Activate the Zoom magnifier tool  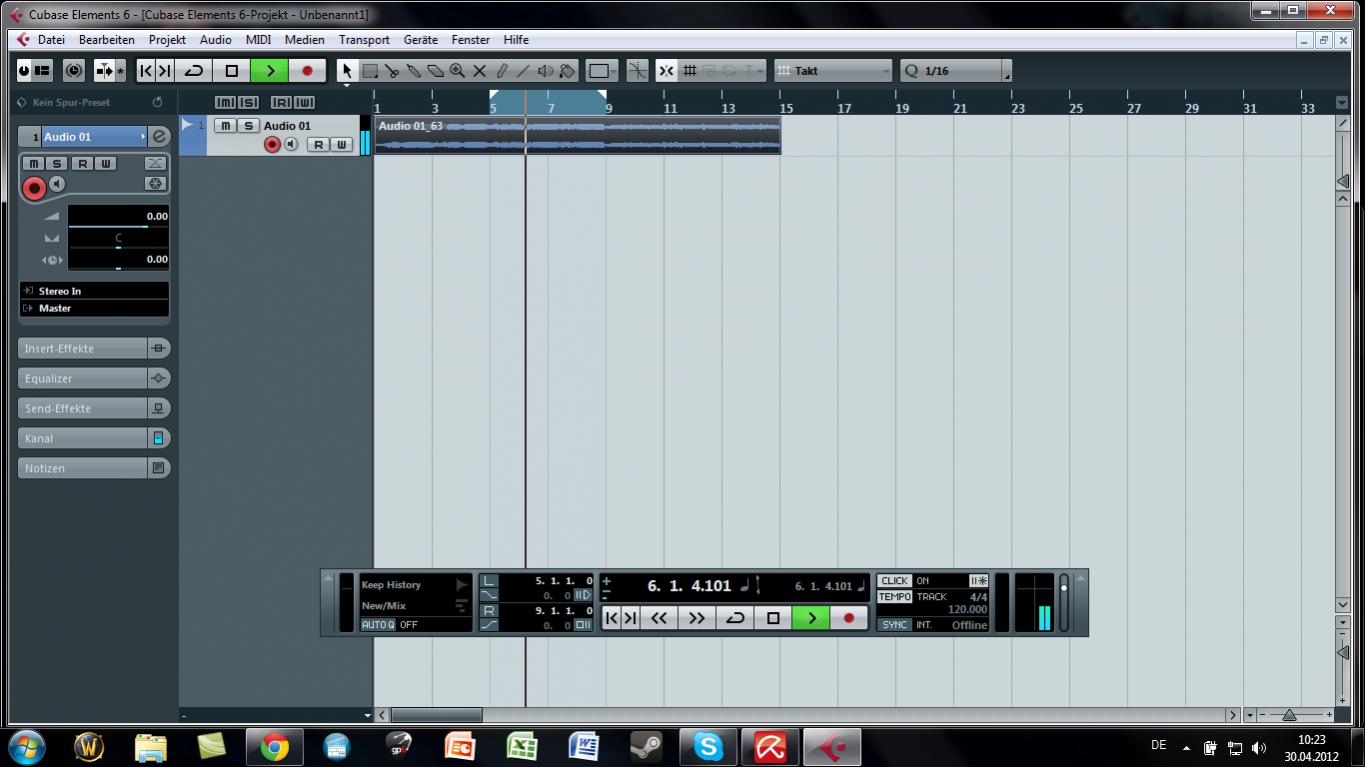[457, 71]
